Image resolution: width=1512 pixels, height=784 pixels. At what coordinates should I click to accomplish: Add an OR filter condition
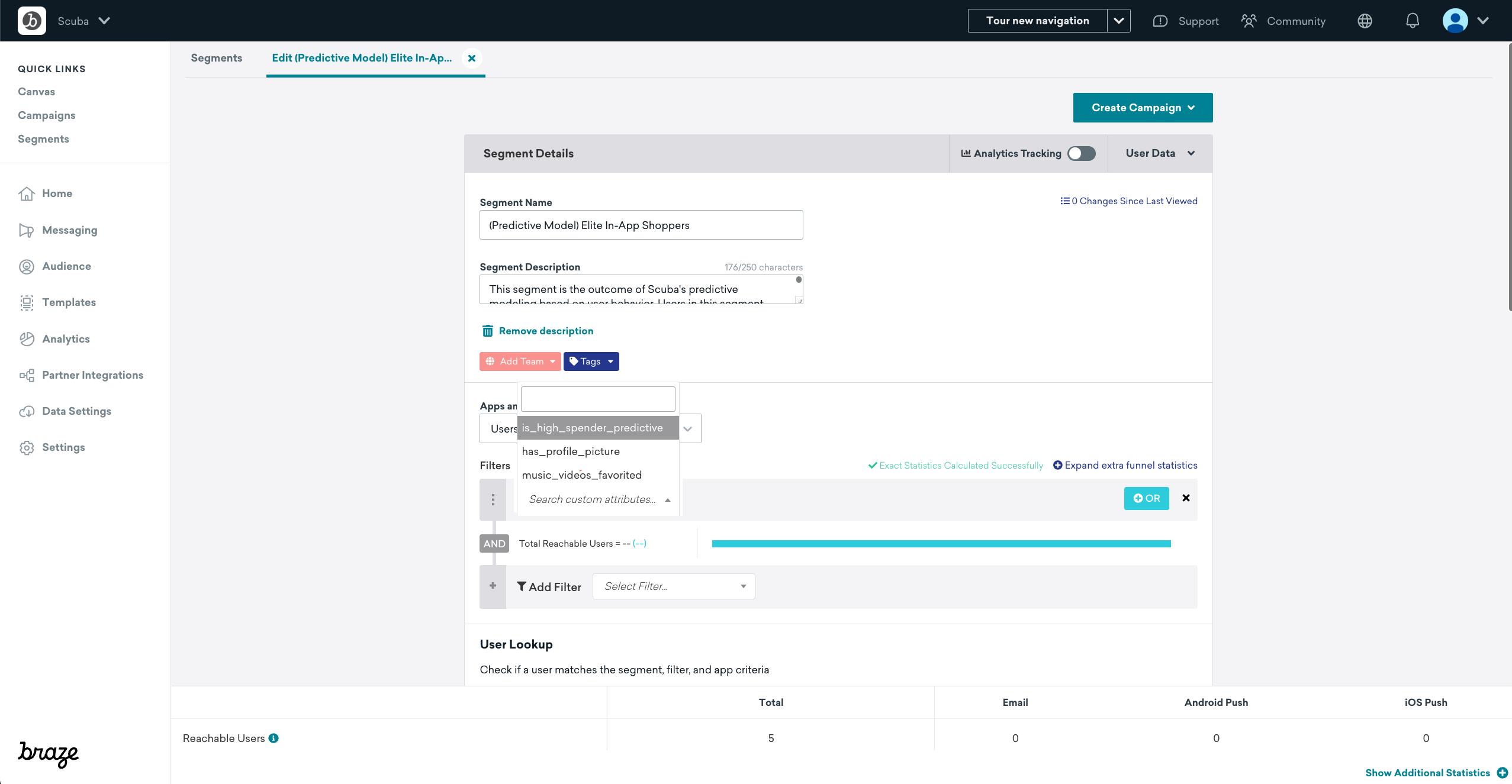point(1146,498)
